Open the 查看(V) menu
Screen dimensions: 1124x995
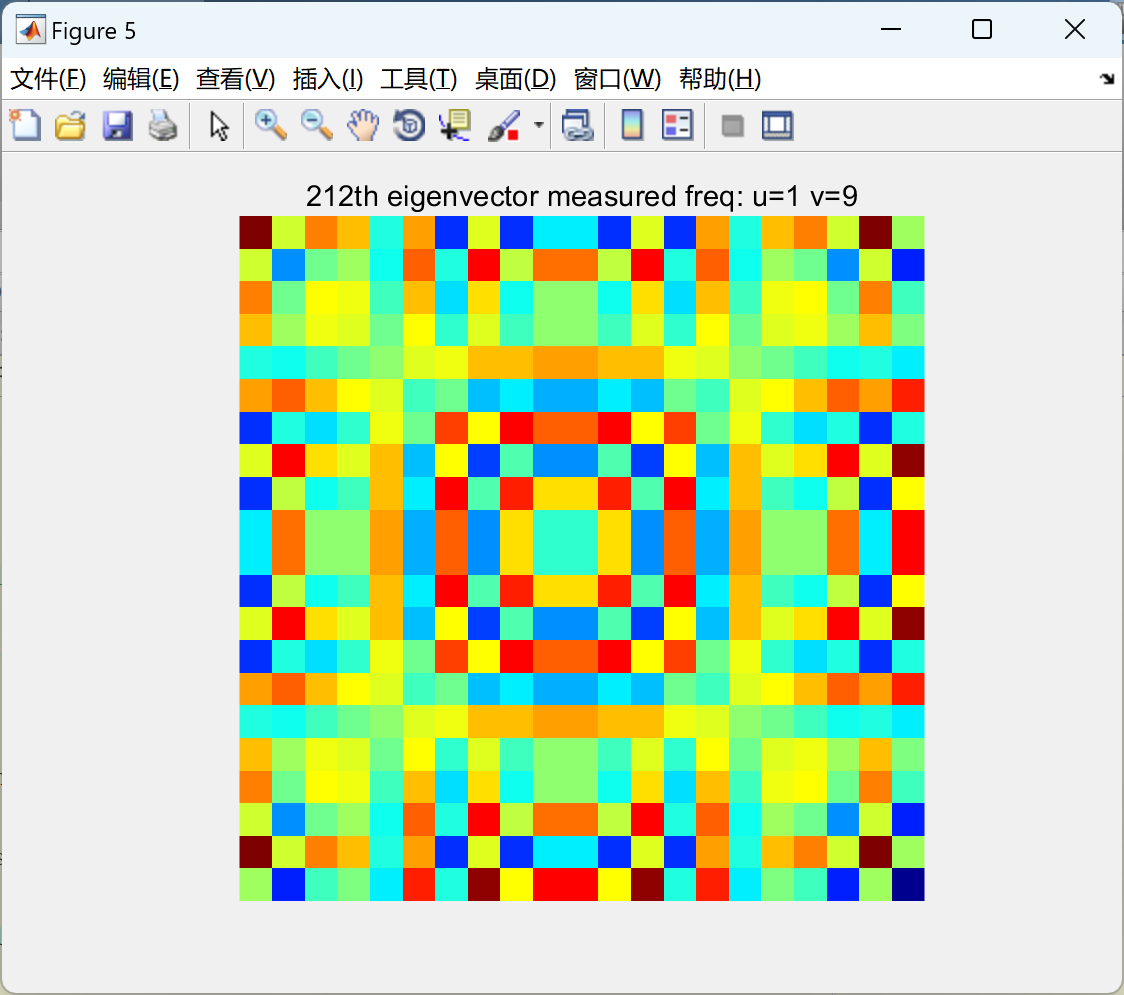click(236, 79)
